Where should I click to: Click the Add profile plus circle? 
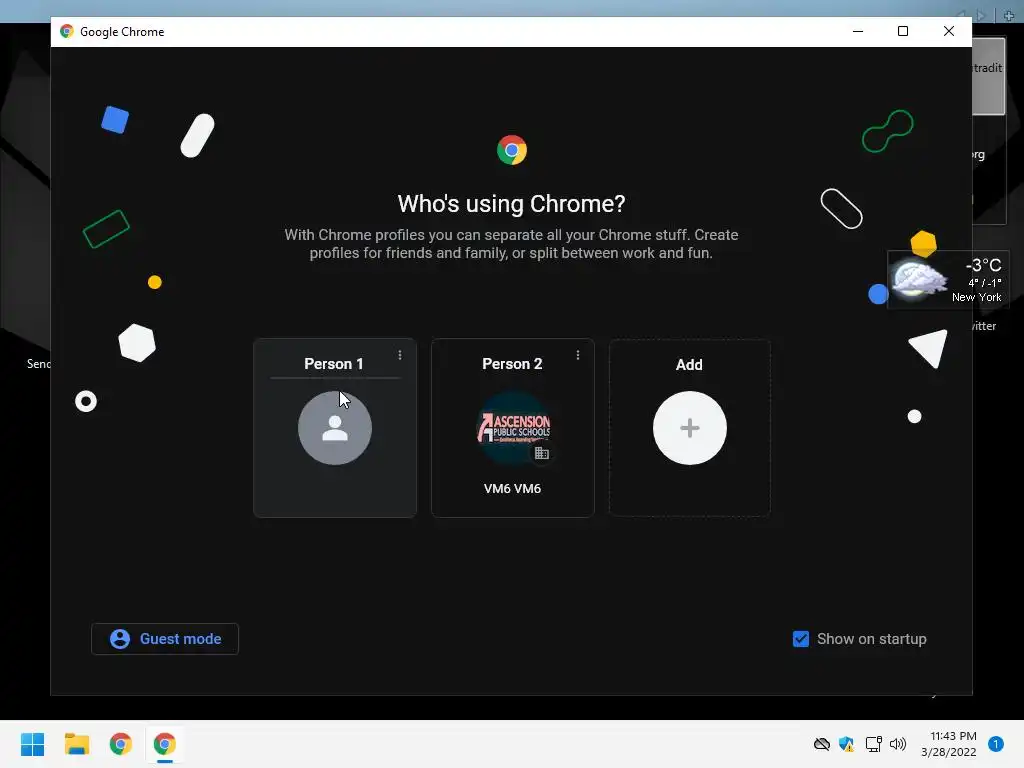690,428
